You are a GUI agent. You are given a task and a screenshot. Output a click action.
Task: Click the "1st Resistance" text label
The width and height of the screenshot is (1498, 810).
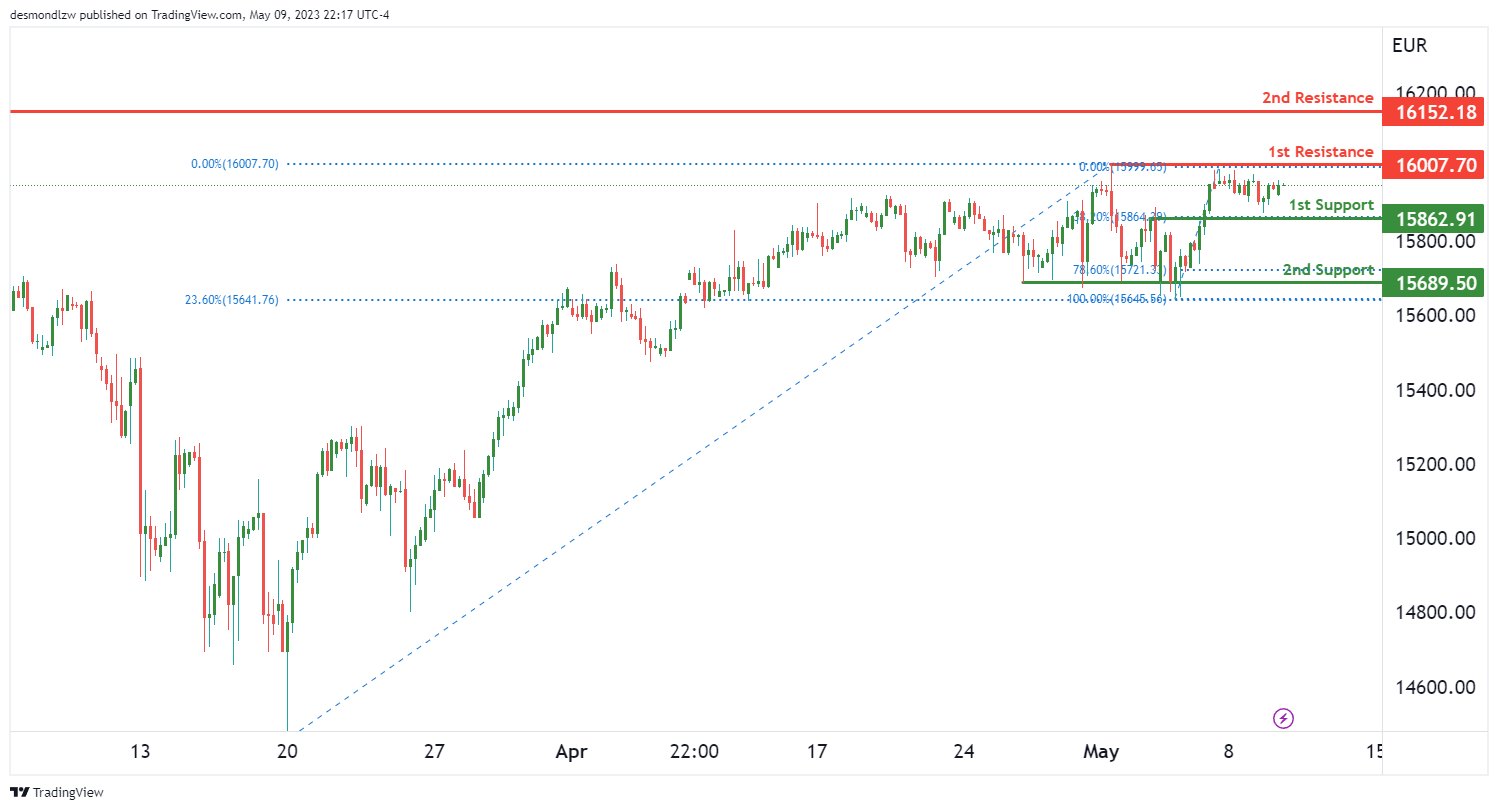click(1320, 152)
